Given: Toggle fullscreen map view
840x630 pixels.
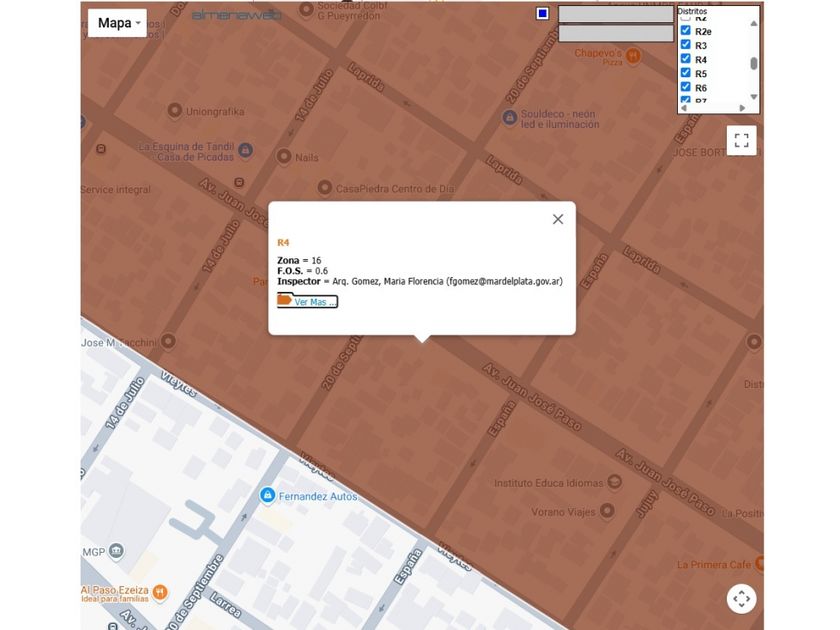Looking at the screenshot, I should 741,141.
